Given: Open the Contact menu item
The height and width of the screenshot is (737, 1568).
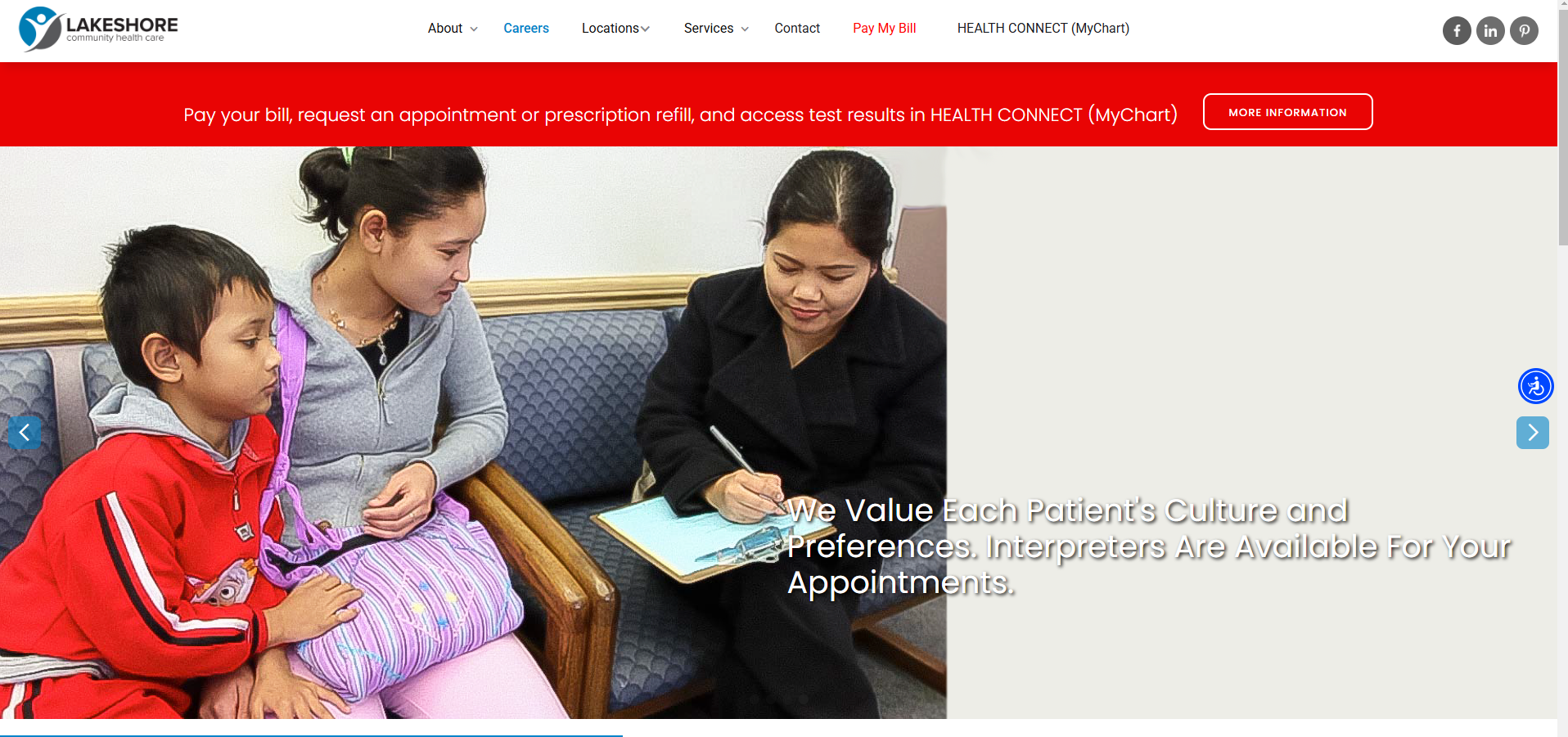Looking at the screenshot, I should click(797, 29).
